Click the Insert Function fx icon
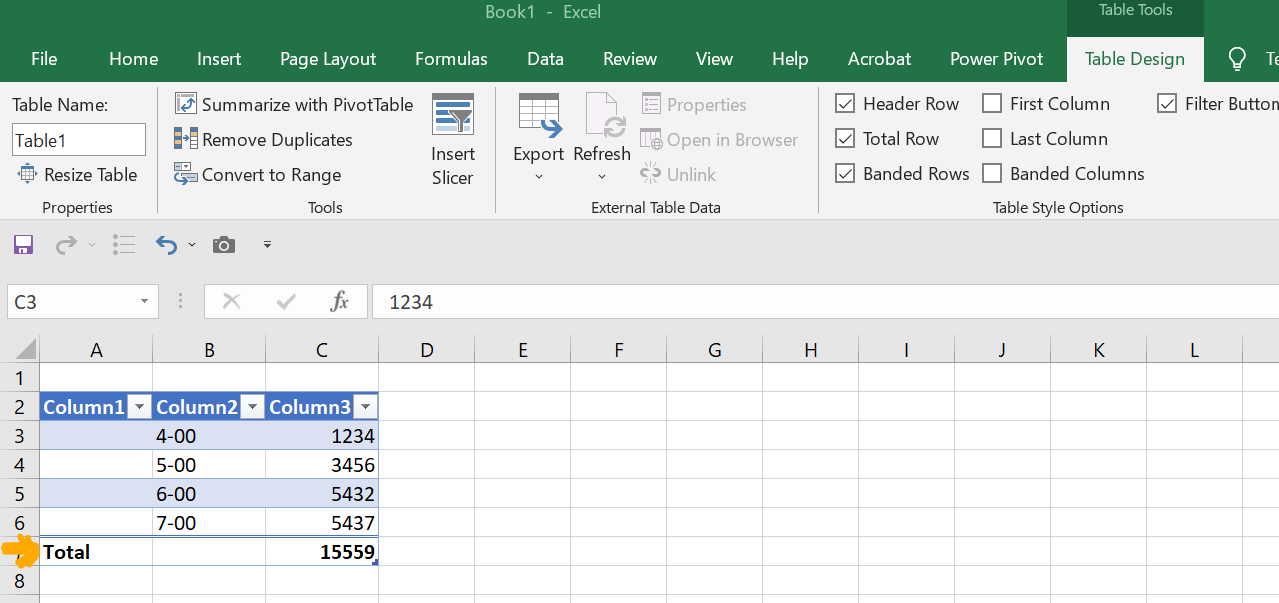 point(339,301)
